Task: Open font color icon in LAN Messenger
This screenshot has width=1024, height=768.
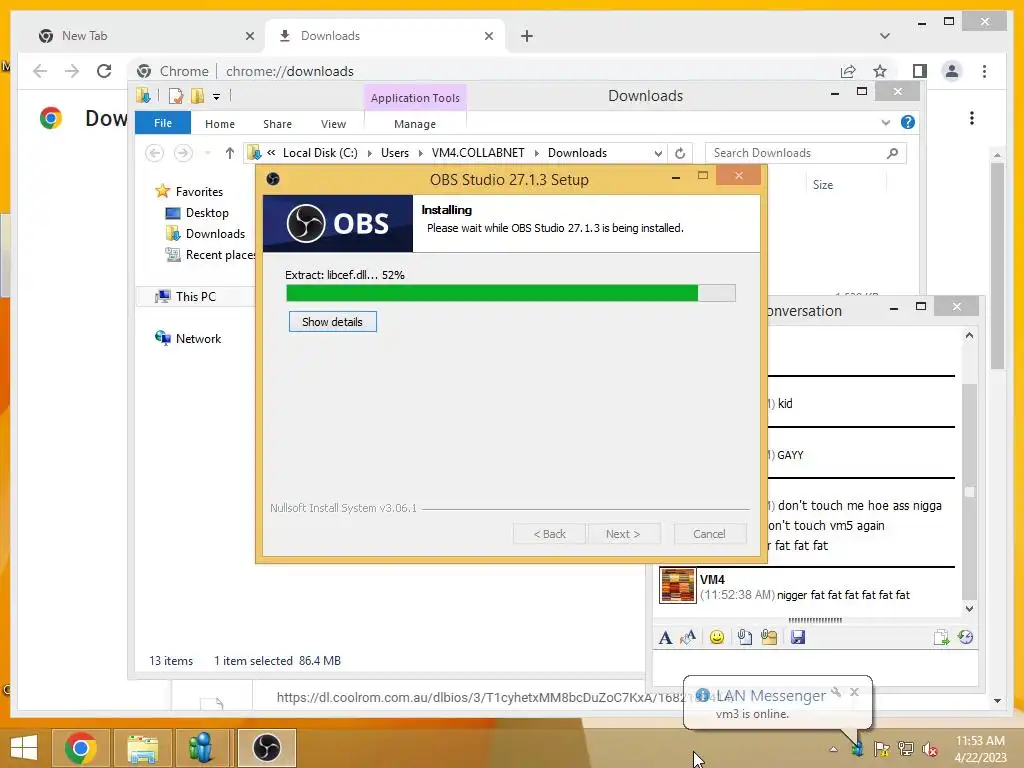Action: point(688,637)
